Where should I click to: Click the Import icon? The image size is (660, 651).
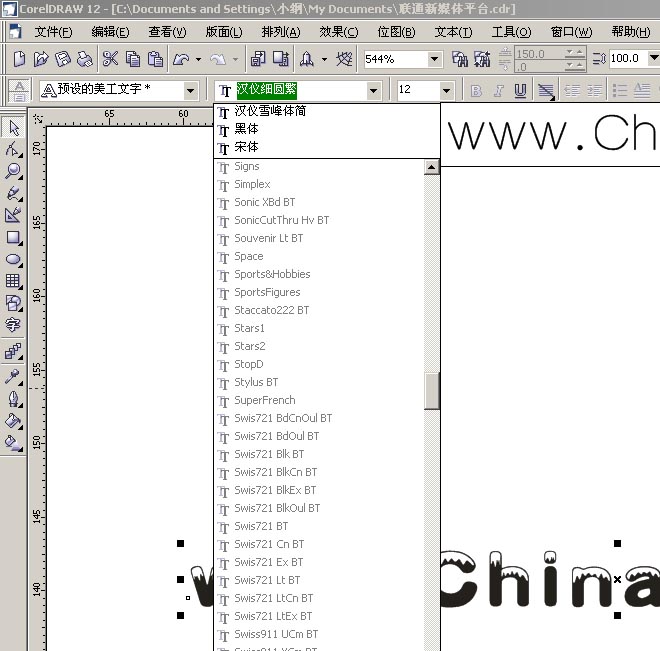[258, 59]
